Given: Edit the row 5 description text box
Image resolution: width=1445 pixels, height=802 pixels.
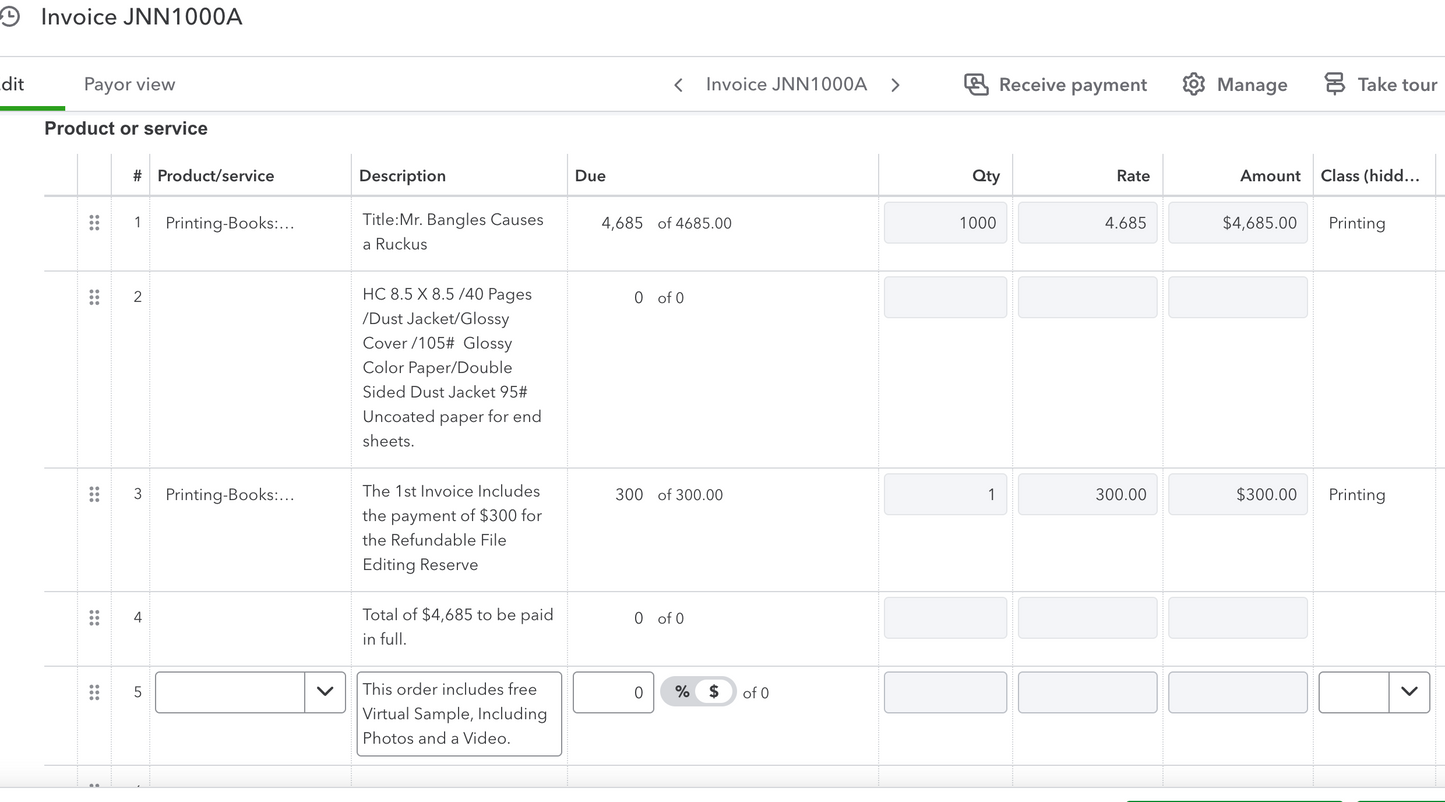Looking at the screenshot, I should point(459,714).
